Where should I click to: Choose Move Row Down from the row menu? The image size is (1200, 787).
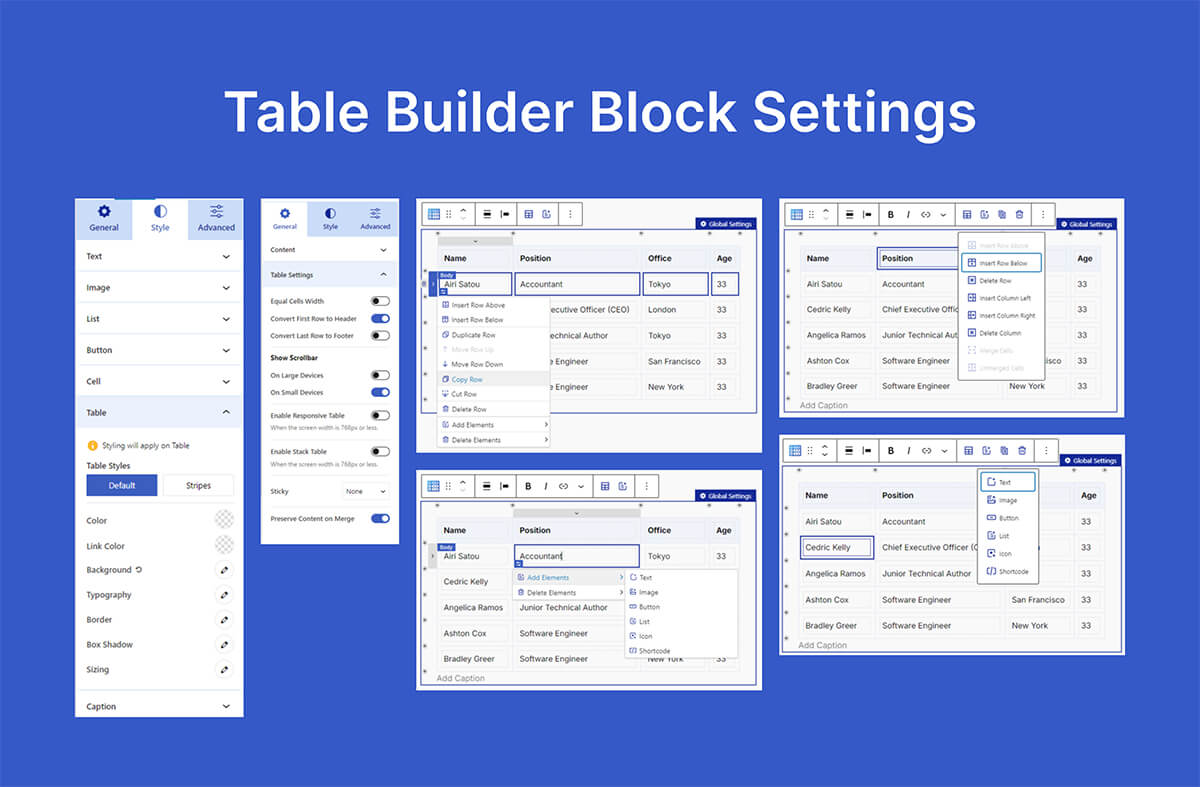pos(494,364)
